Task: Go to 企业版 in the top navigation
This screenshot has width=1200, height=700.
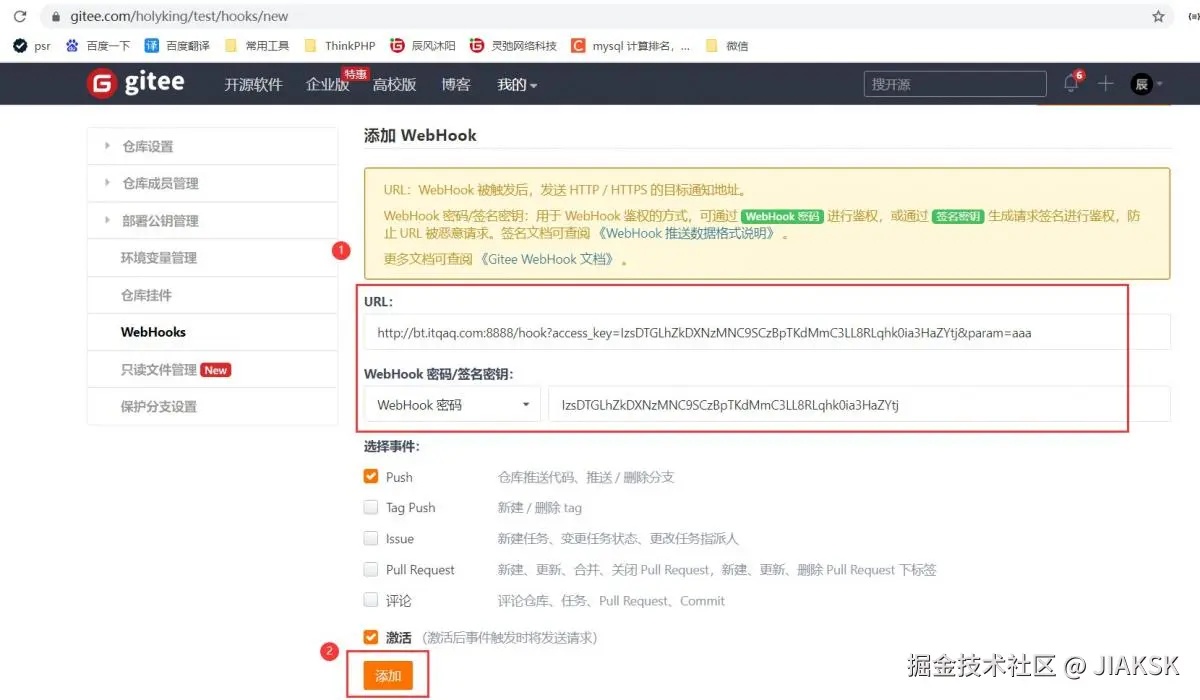Action: 327,85
